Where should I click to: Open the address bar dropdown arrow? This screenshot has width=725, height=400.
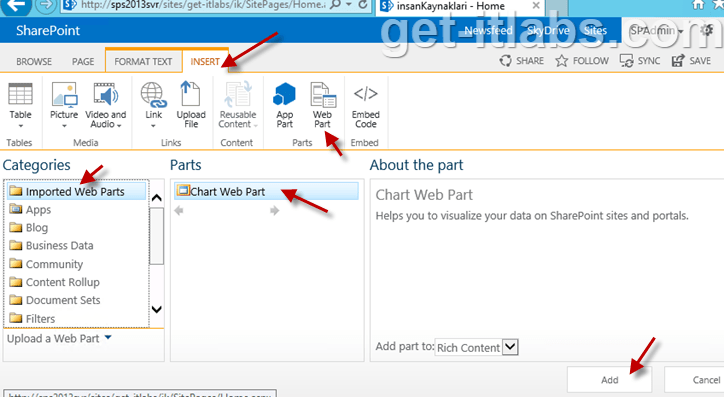[350, 5]
